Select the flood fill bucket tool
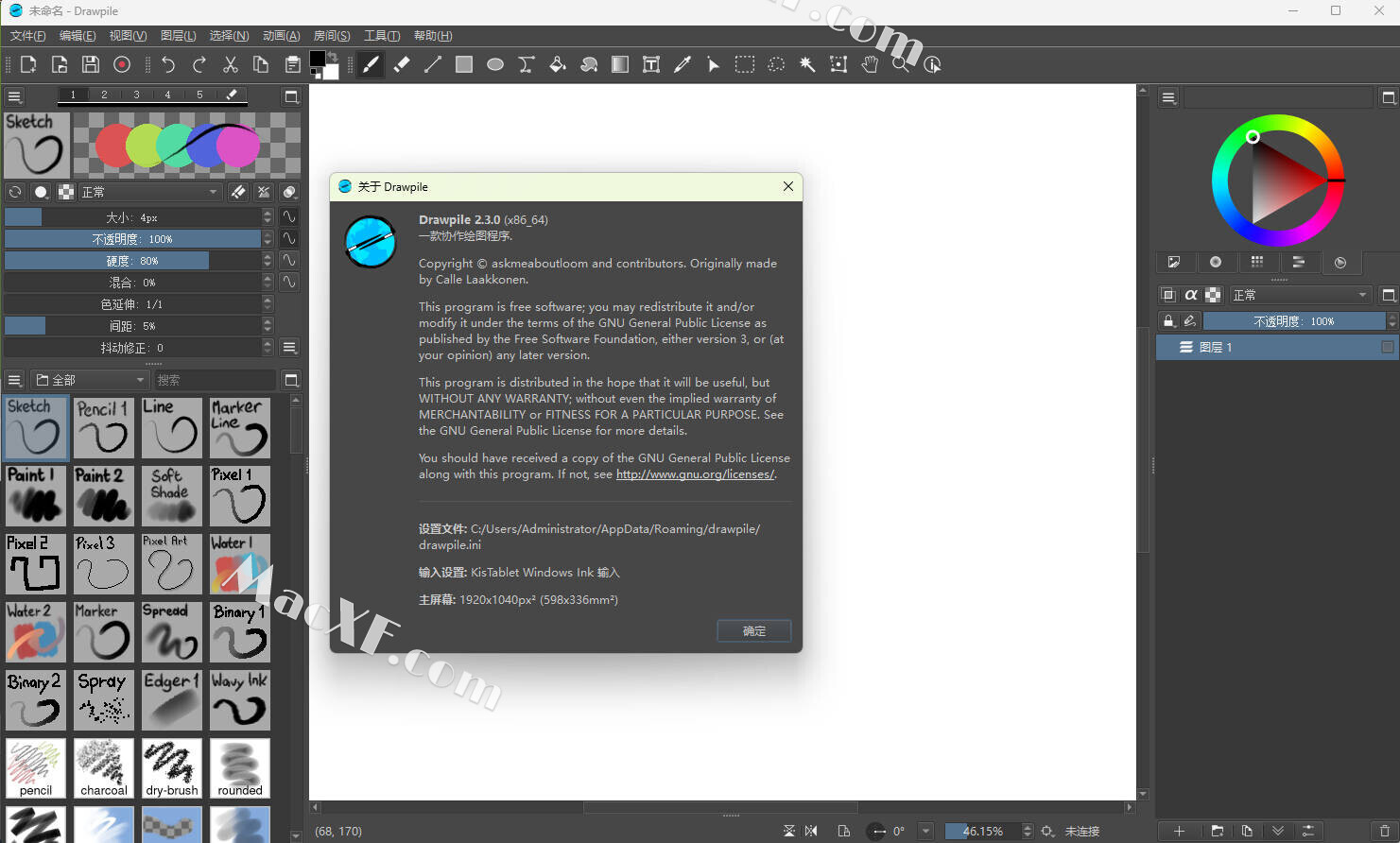 558,64
